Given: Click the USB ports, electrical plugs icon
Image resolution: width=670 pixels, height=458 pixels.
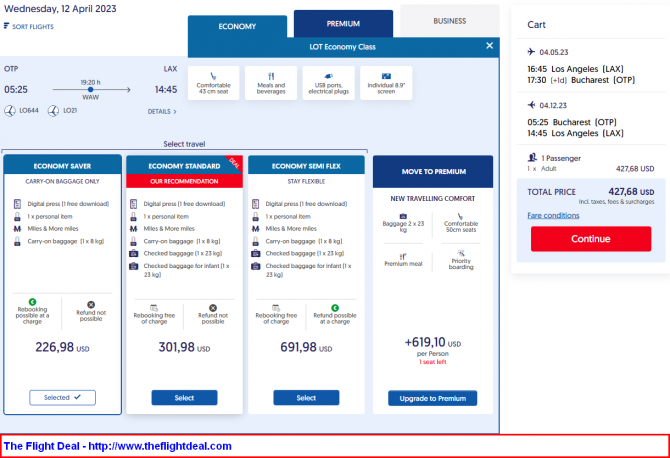Looking at the screenshot, I should click(x=329, y=76).
